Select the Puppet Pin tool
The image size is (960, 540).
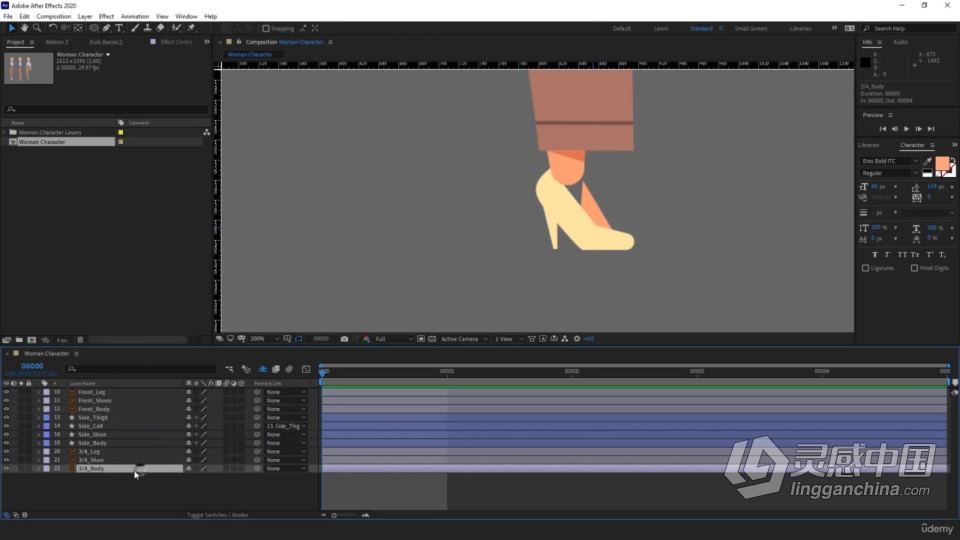(x=191, y=28)
